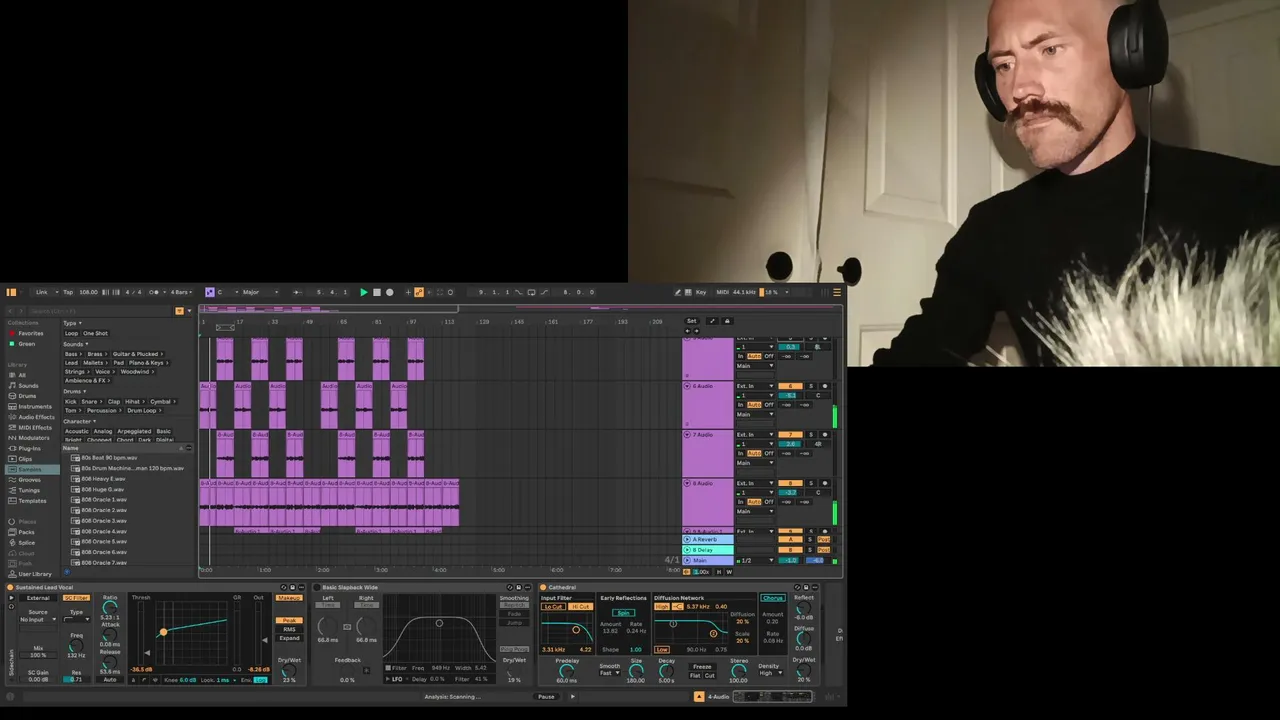This screenshot has width=1280, height=720.
Task: Click the lock envelopes icon
Action: tap(727, 321)
